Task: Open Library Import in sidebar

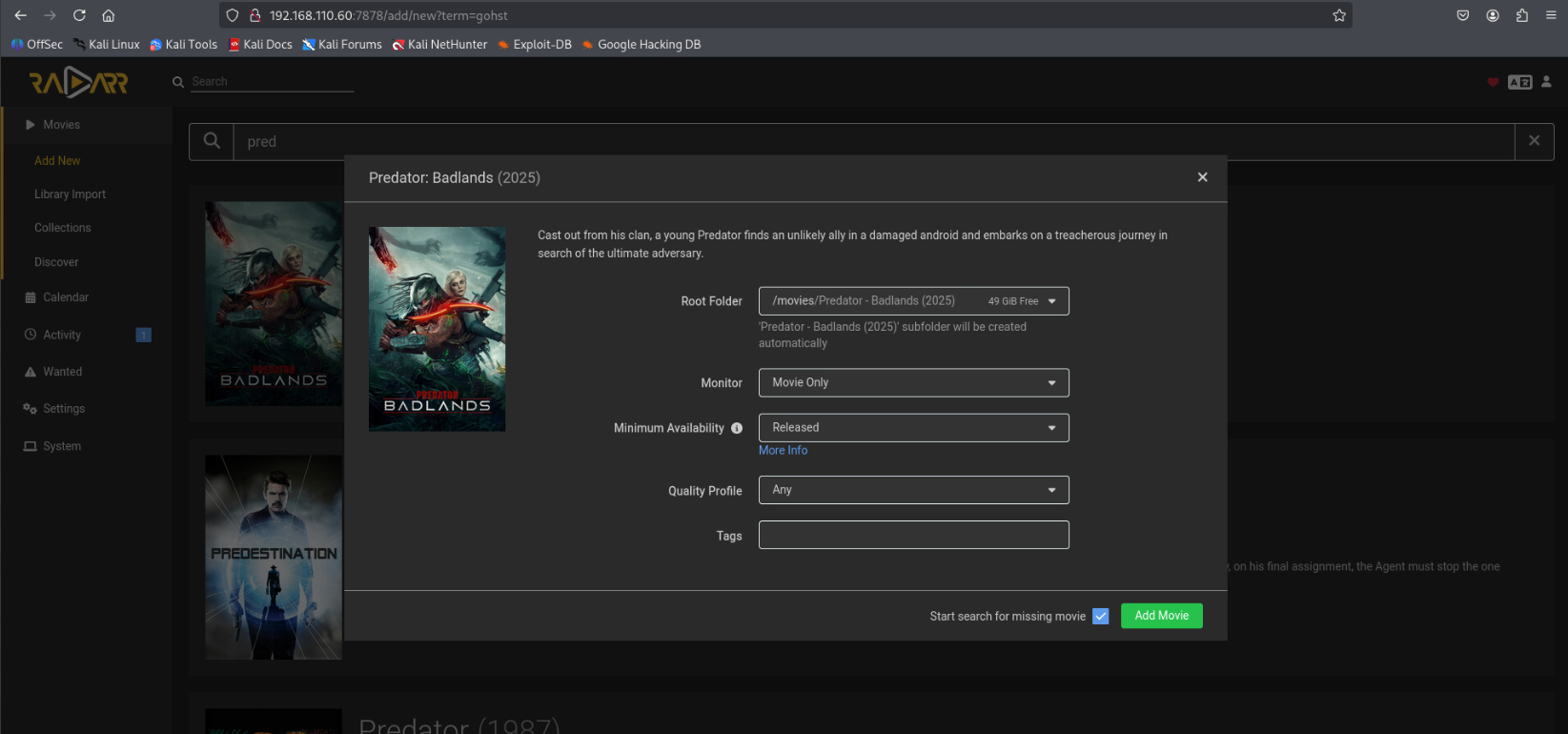Action: click(70, 194)
